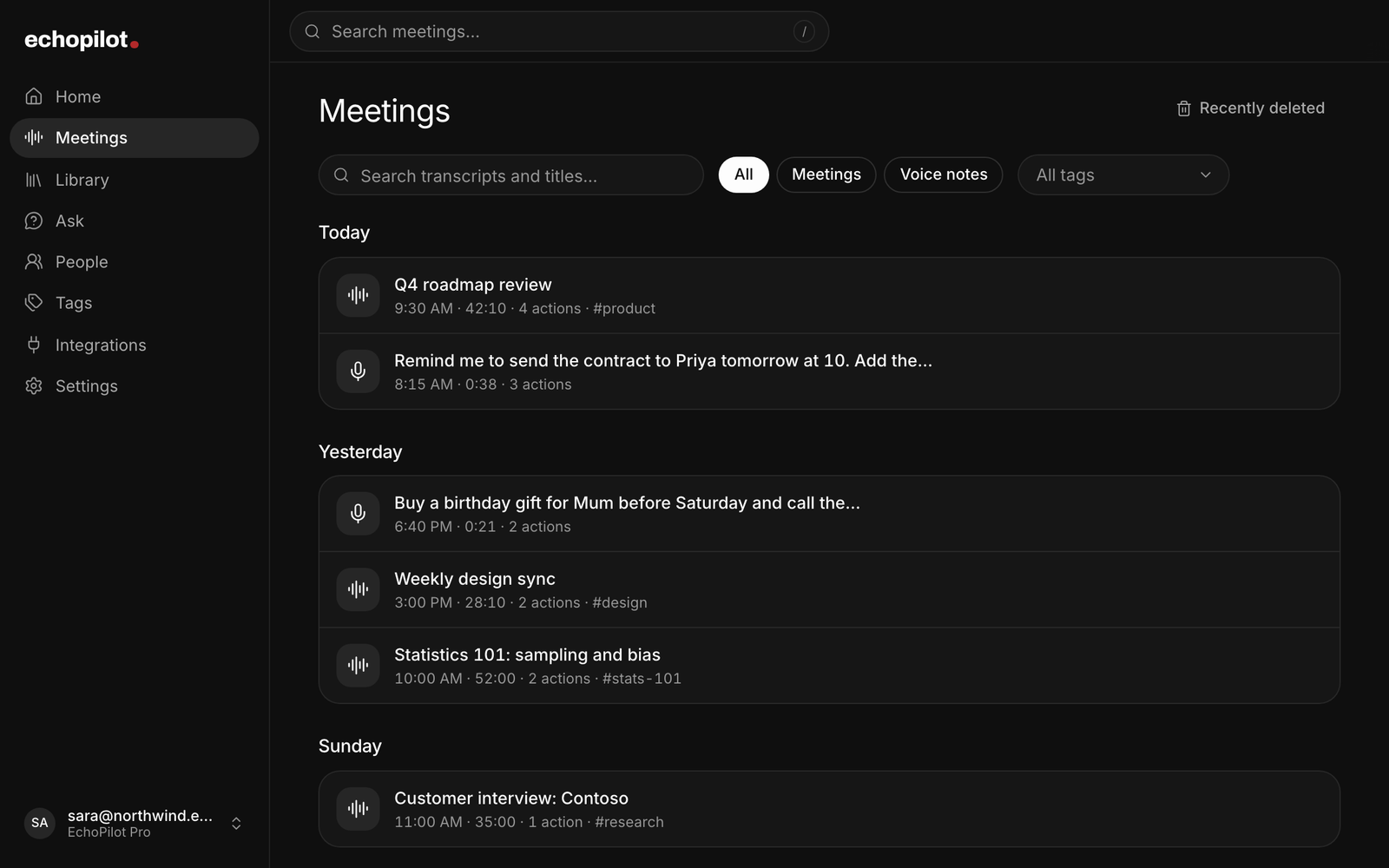Click the Library books icon in sidebar
Viewport: 1389px width, 868px height.
tap(34, 180)
